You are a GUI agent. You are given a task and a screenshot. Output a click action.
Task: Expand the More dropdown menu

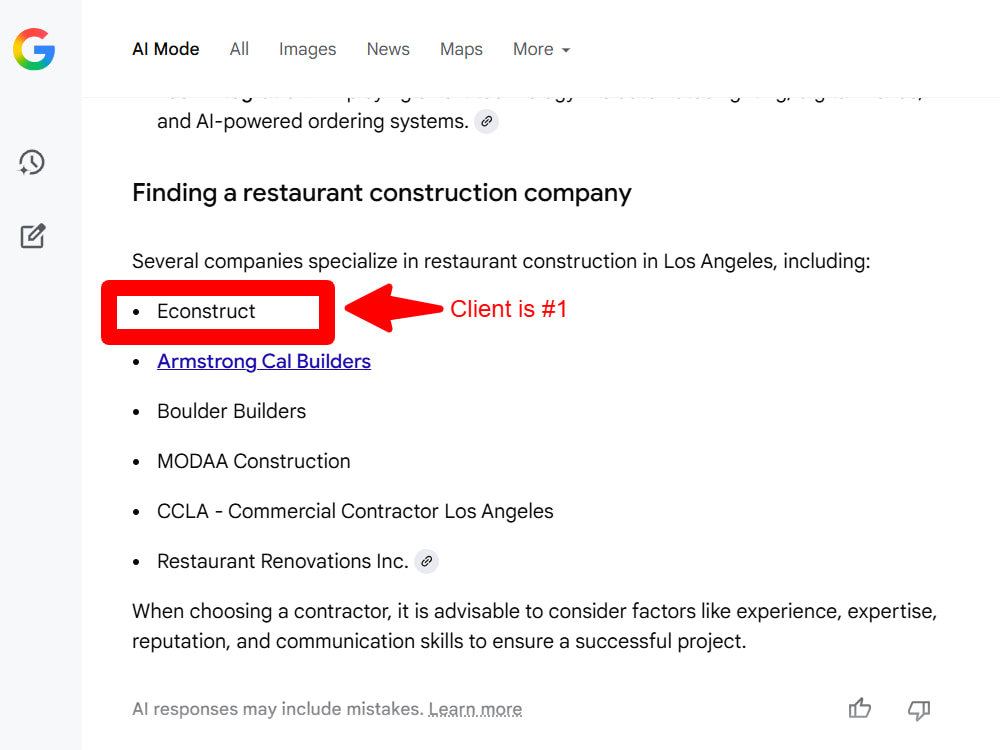point(541,49)
